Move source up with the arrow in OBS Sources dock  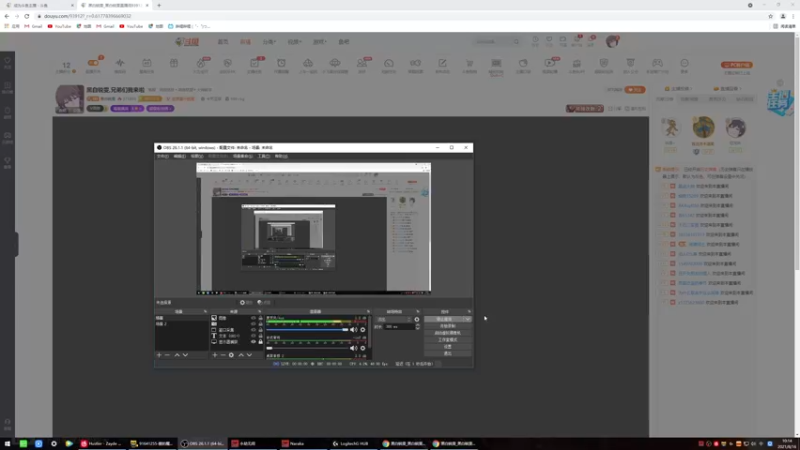[x=241, y=355]
